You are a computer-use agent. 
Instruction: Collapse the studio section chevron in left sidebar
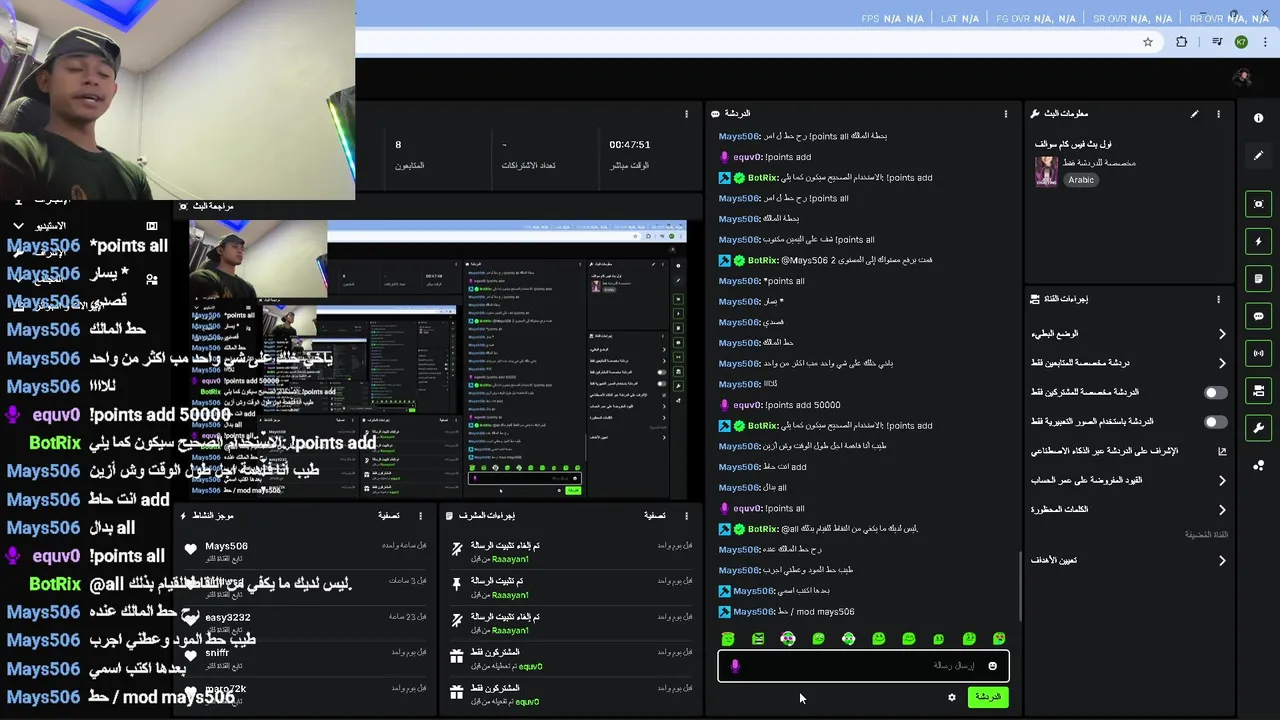click(18, 226)
